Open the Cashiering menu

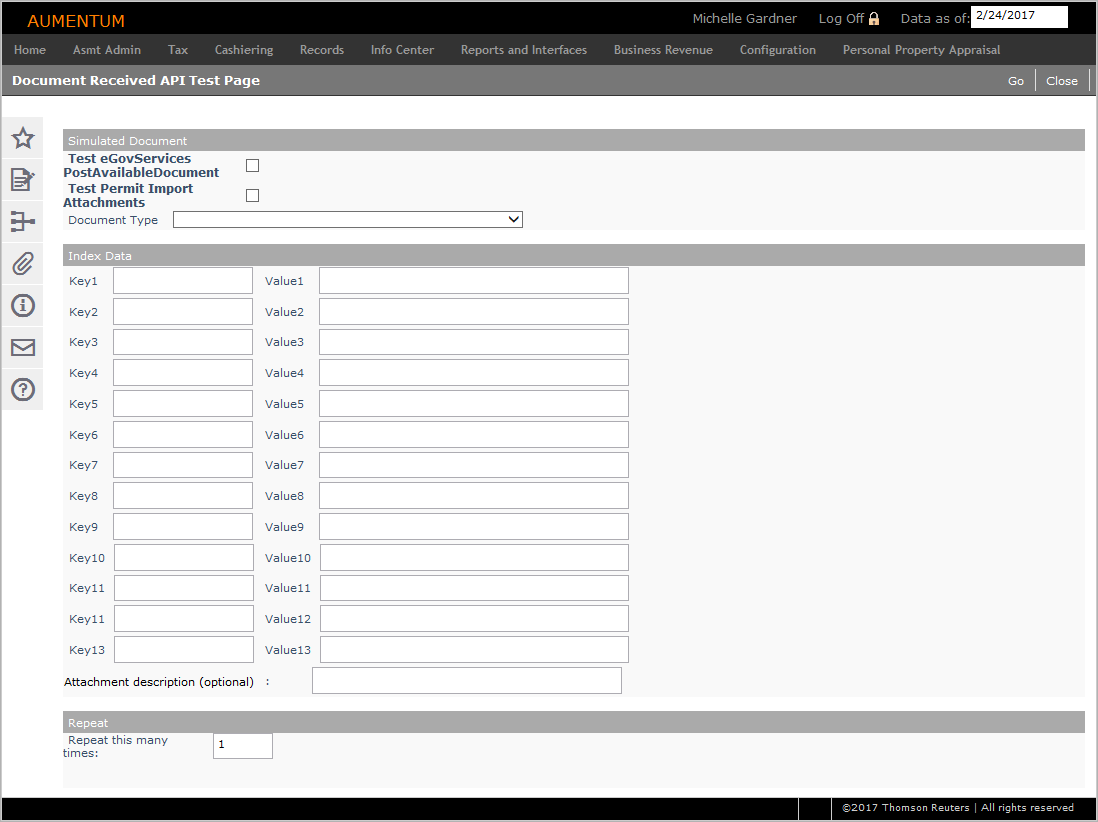point(244,50)
